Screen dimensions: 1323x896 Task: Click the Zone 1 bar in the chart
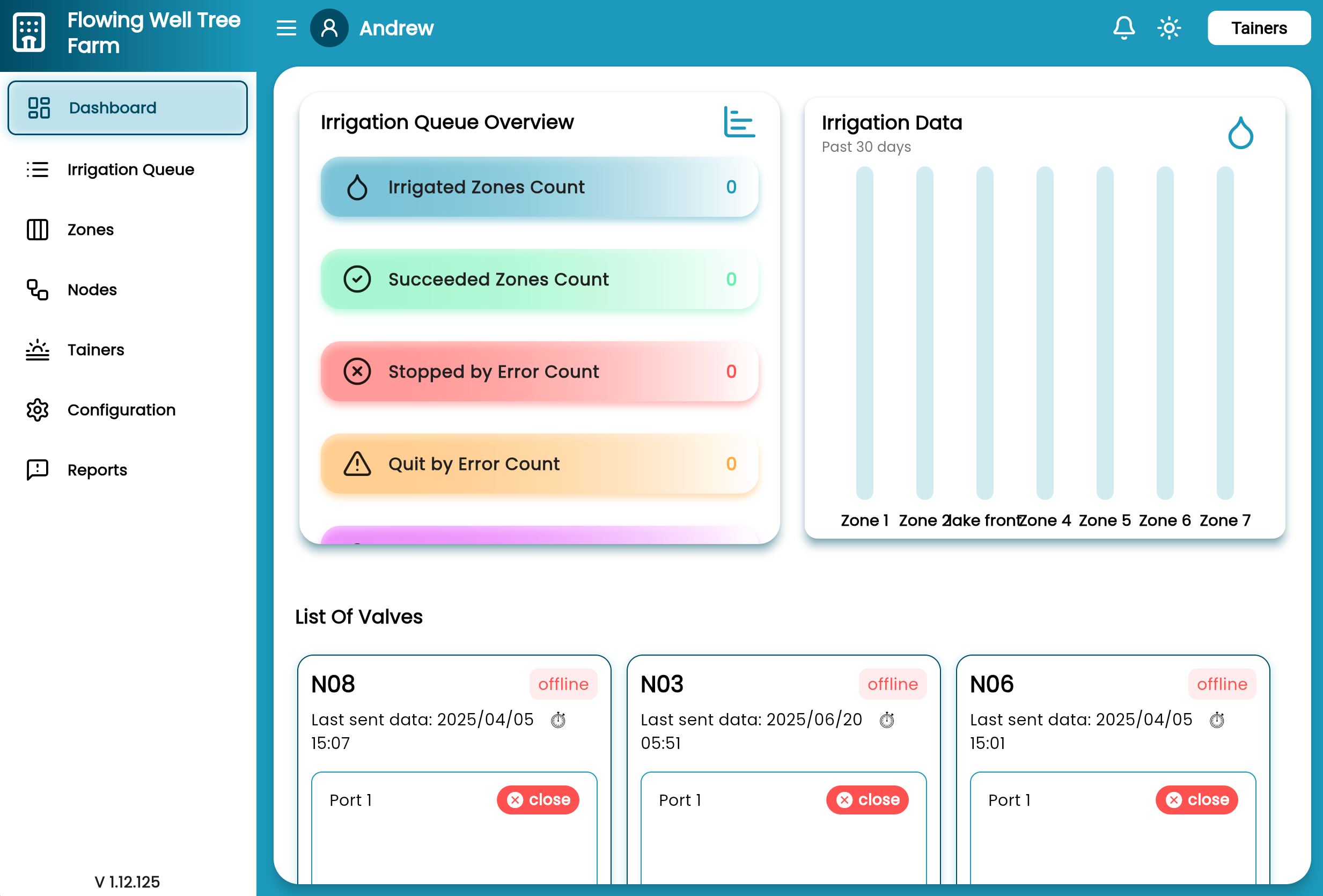click(x=864, y=333)
